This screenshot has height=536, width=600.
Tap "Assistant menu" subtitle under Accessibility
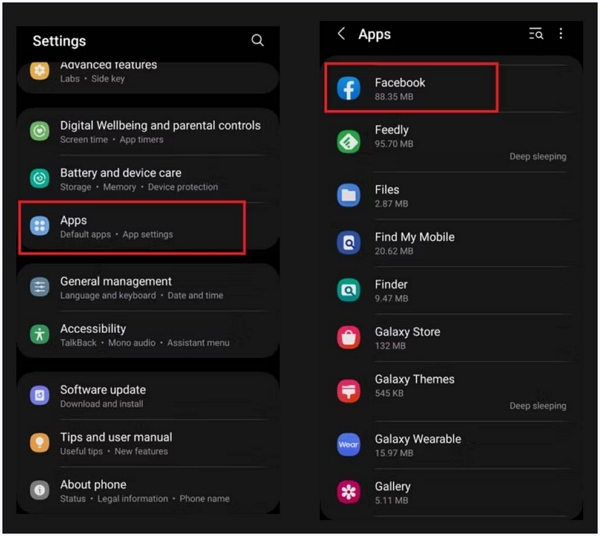(x=198, y=343)
